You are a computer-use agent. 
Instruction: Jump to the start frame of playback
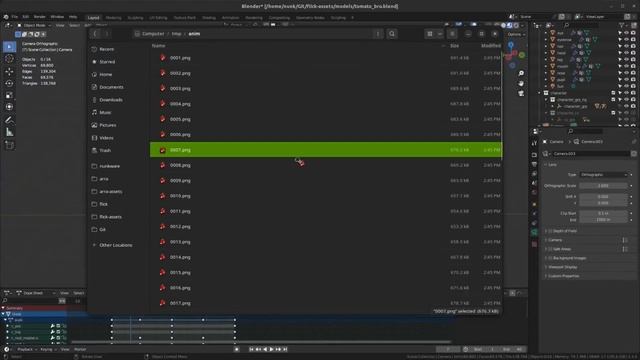click(x=251, y=349)
